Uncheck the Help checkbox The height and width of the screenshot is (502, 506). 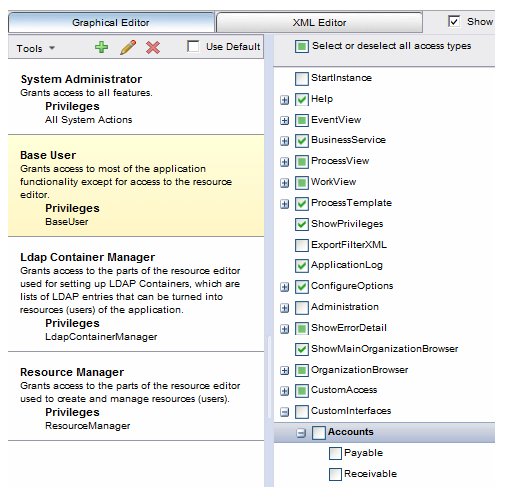[302, 99]
